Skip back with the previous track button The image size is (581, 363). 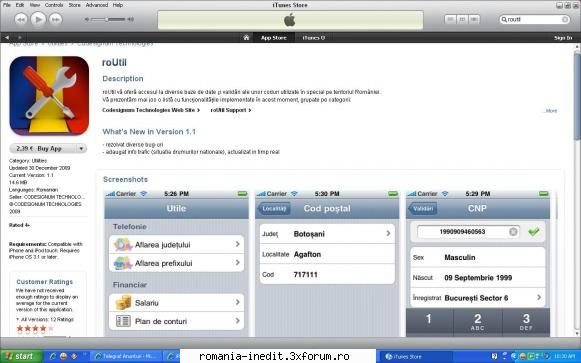pos(21,19)
